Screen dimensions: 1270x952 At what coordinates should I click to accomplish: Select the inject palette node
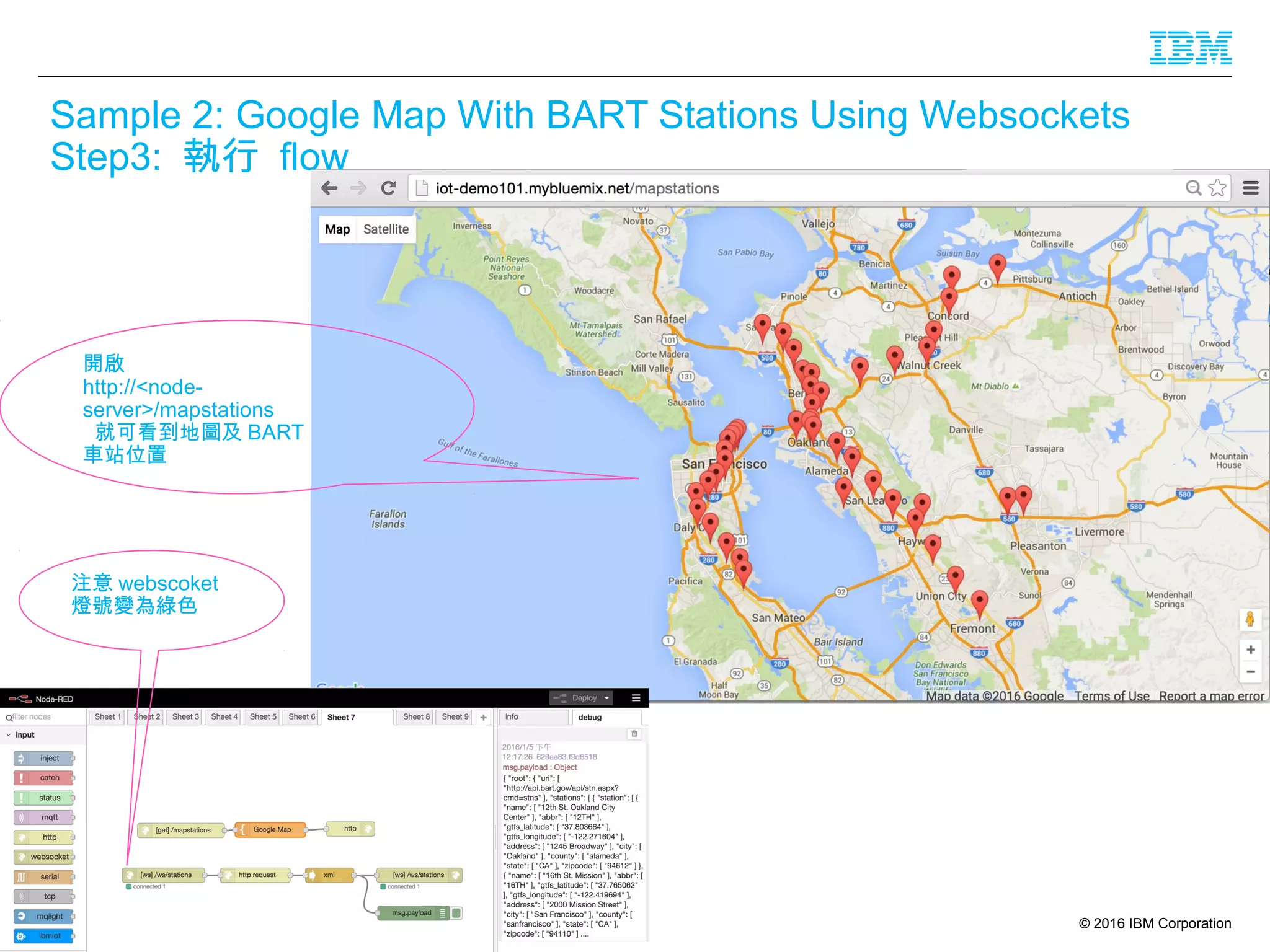[43, 758]
